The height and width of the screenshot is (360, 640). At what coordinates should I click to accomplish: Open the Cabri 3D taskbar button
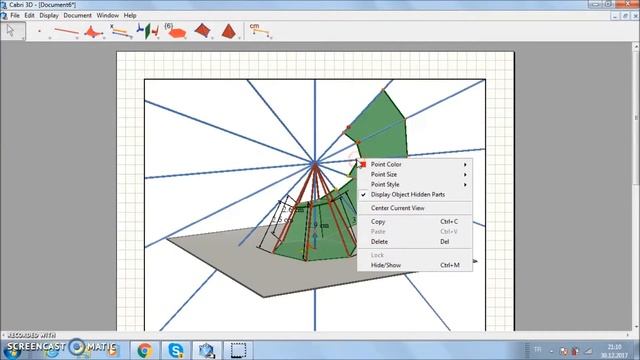point(207,350)
